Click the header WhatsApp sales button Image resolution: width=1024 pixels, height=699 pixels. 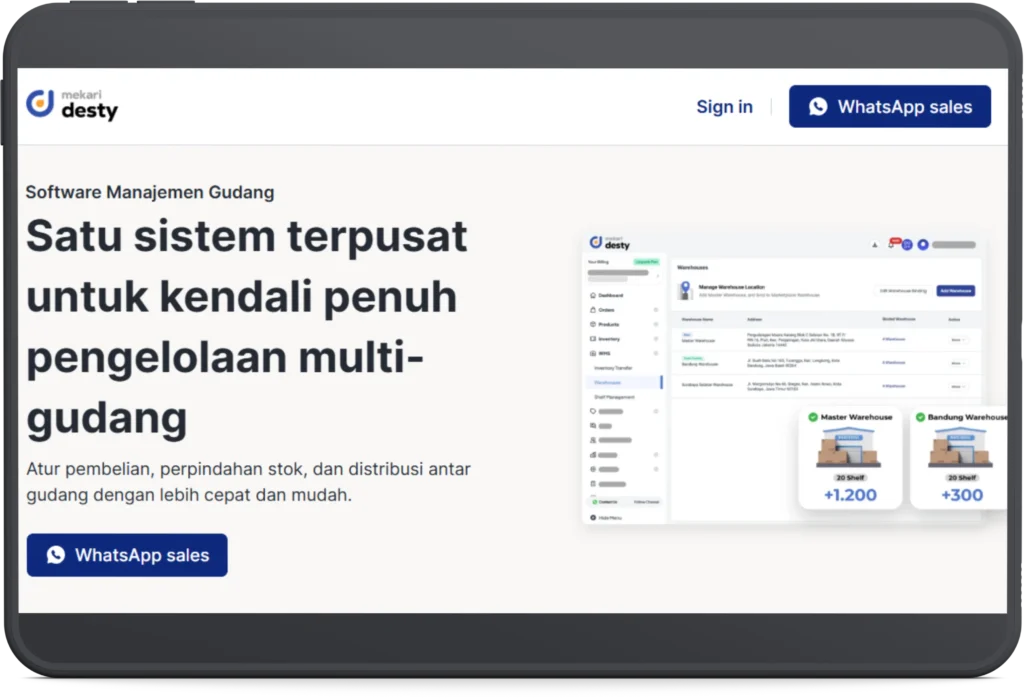[x=889, y=106]
